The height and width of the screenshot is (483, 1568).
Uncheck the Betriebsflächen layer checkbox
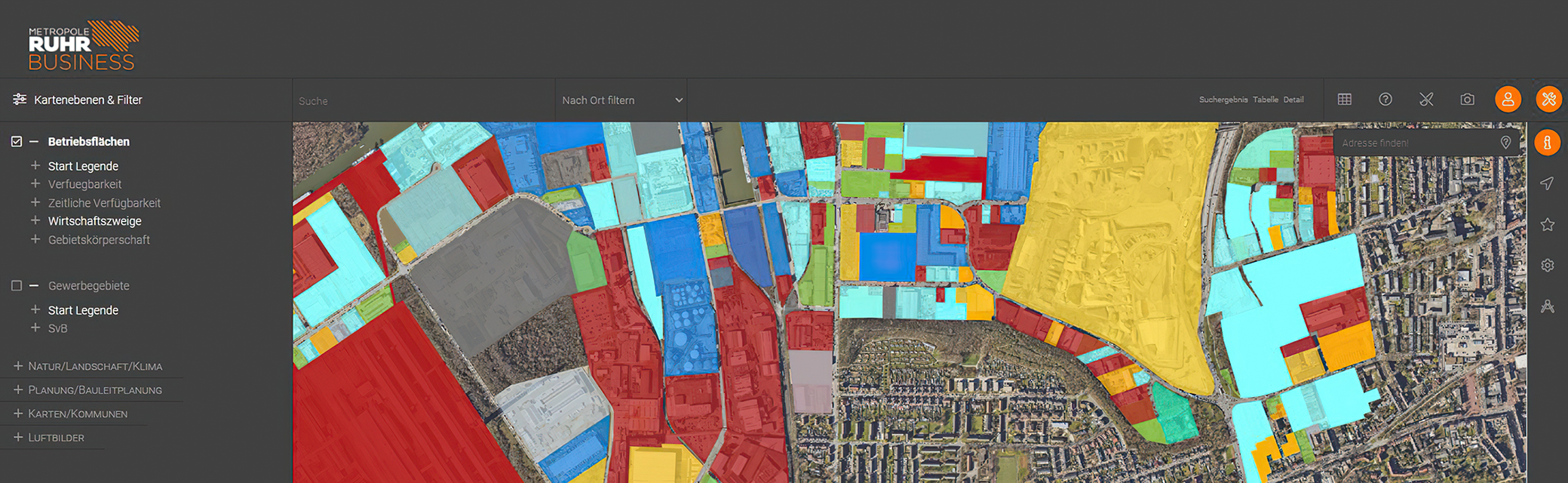coord(17,142)
